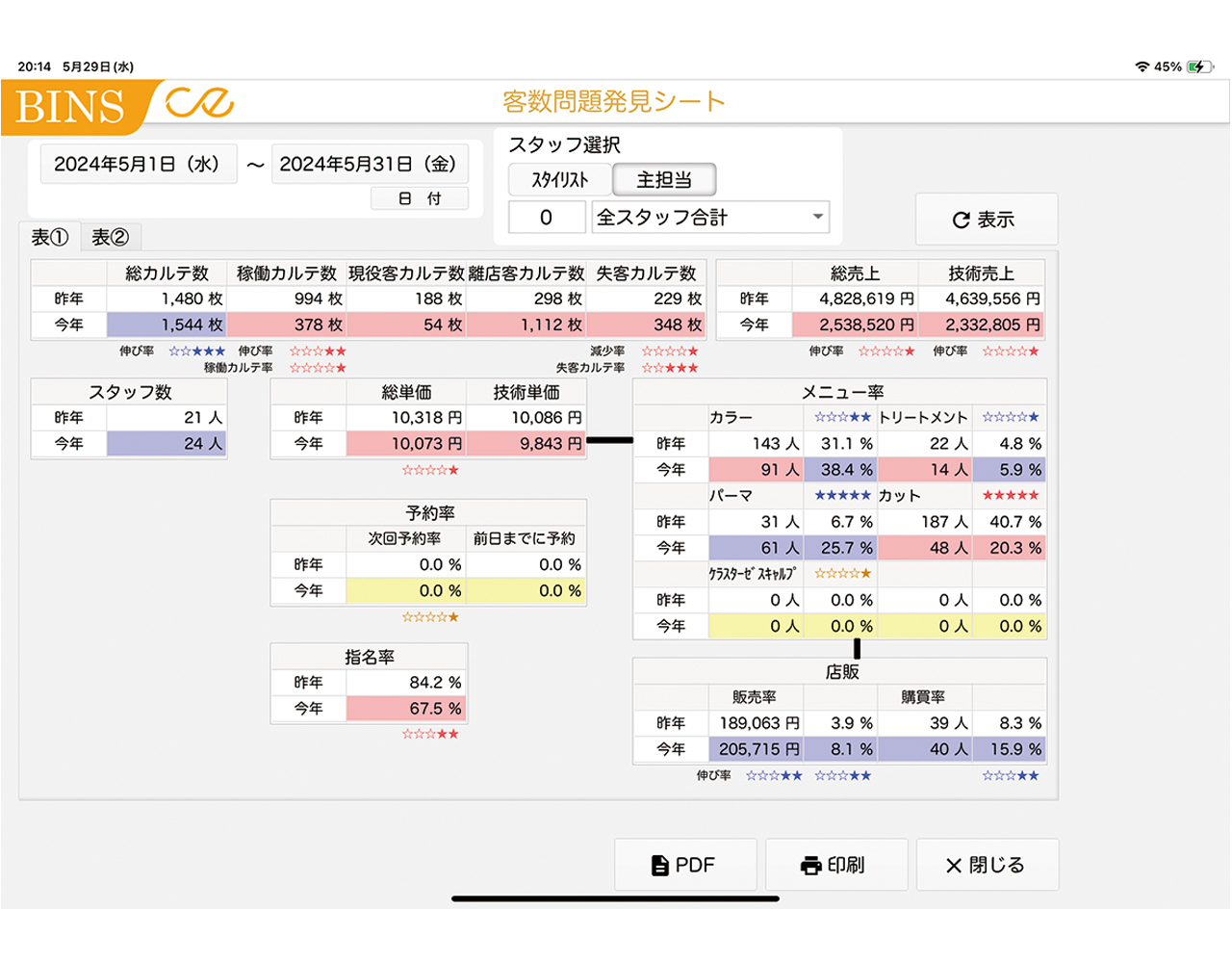Screen dimensions: 1232x962
Task: Click the 総売上 value 2,538,520 円
Action: pos(855,325)
